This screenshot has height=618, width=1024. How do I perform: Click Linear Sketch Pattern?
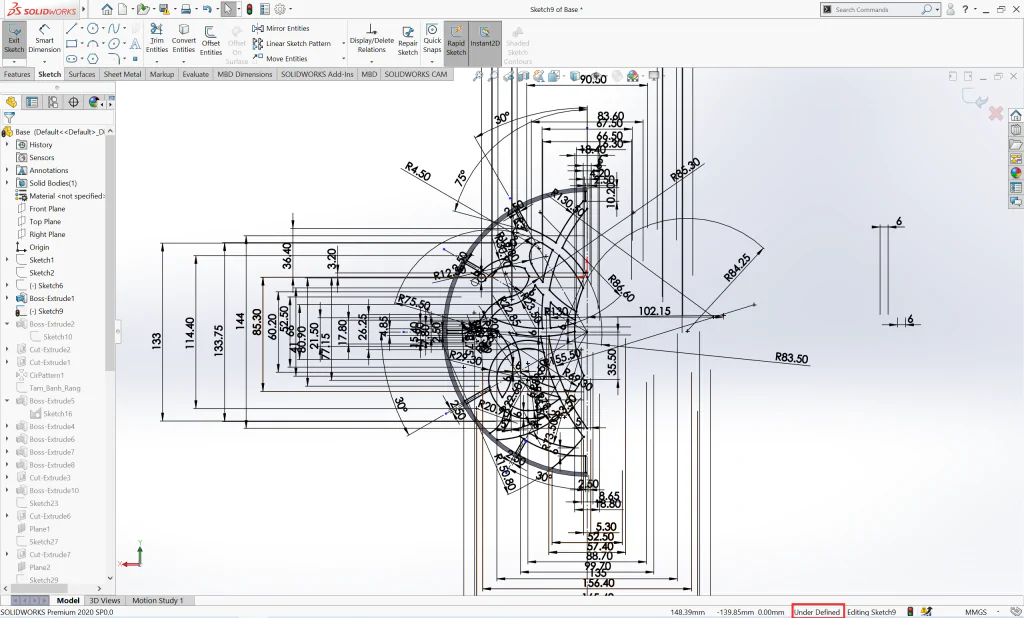291,43
